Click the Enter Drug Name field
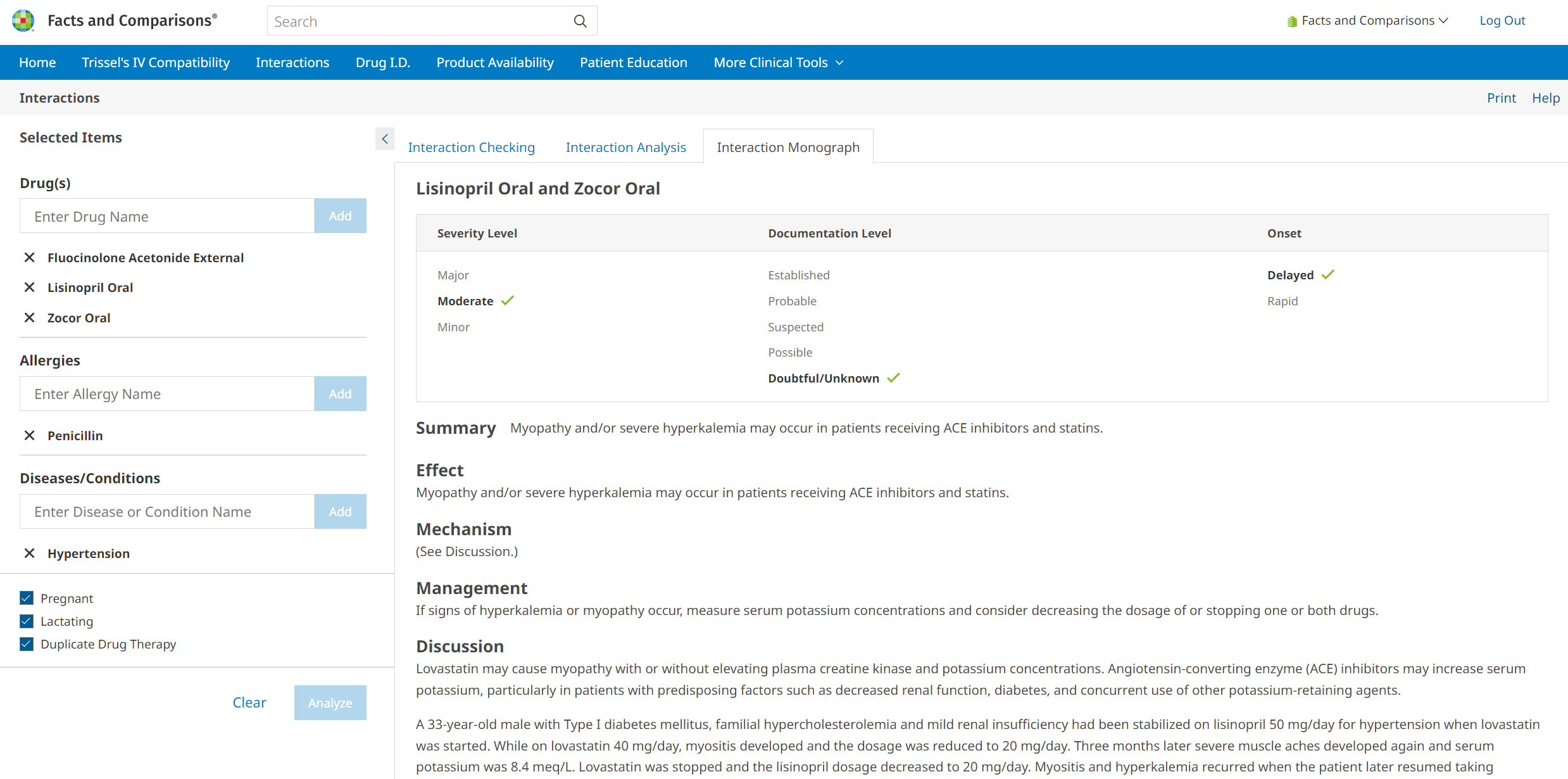Image resolution: width=1568 pixels, height=779 pixels. click(167, 217)
